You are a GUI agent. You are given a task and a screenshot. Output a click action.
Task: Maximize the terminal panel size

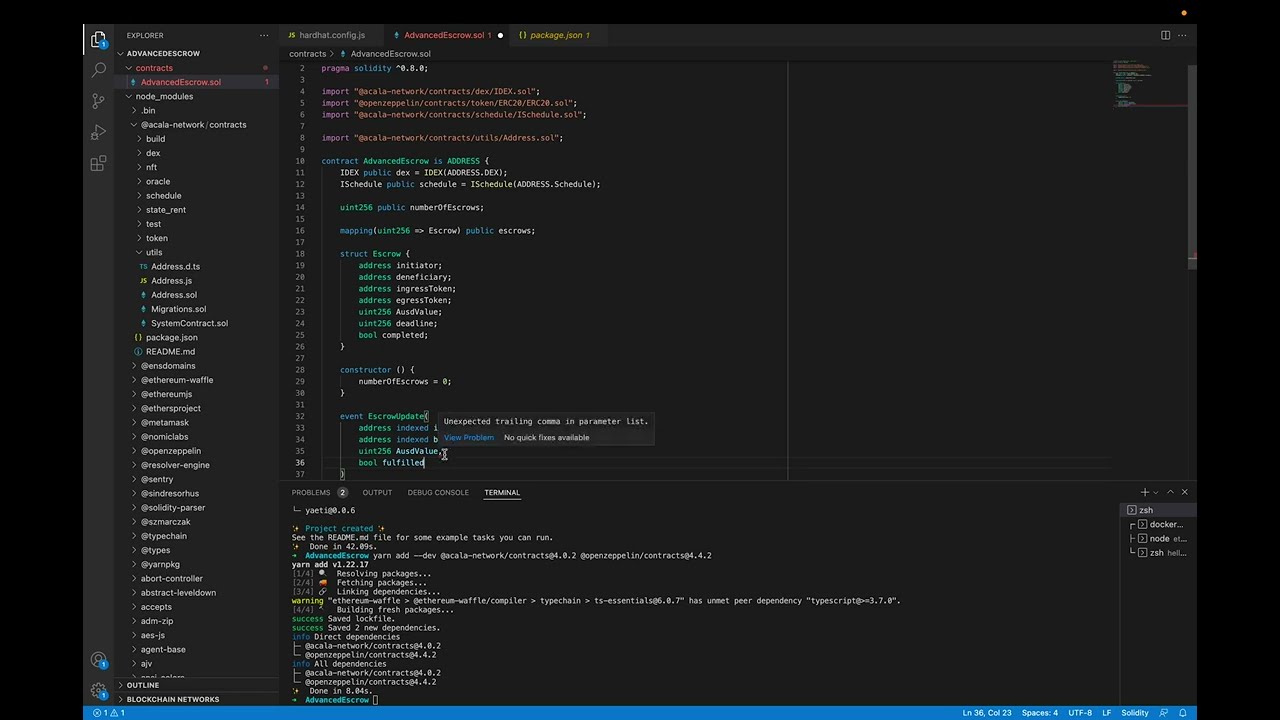(1170, 492)
